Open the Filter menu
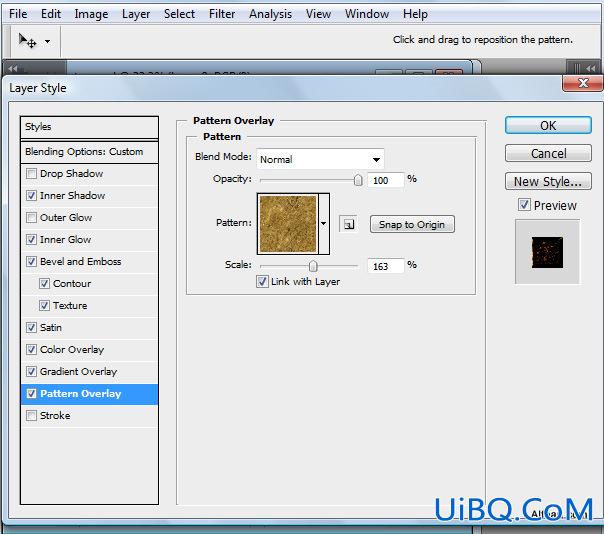Image resolution: width=604 pixels, height=534 pixels. 222,14
